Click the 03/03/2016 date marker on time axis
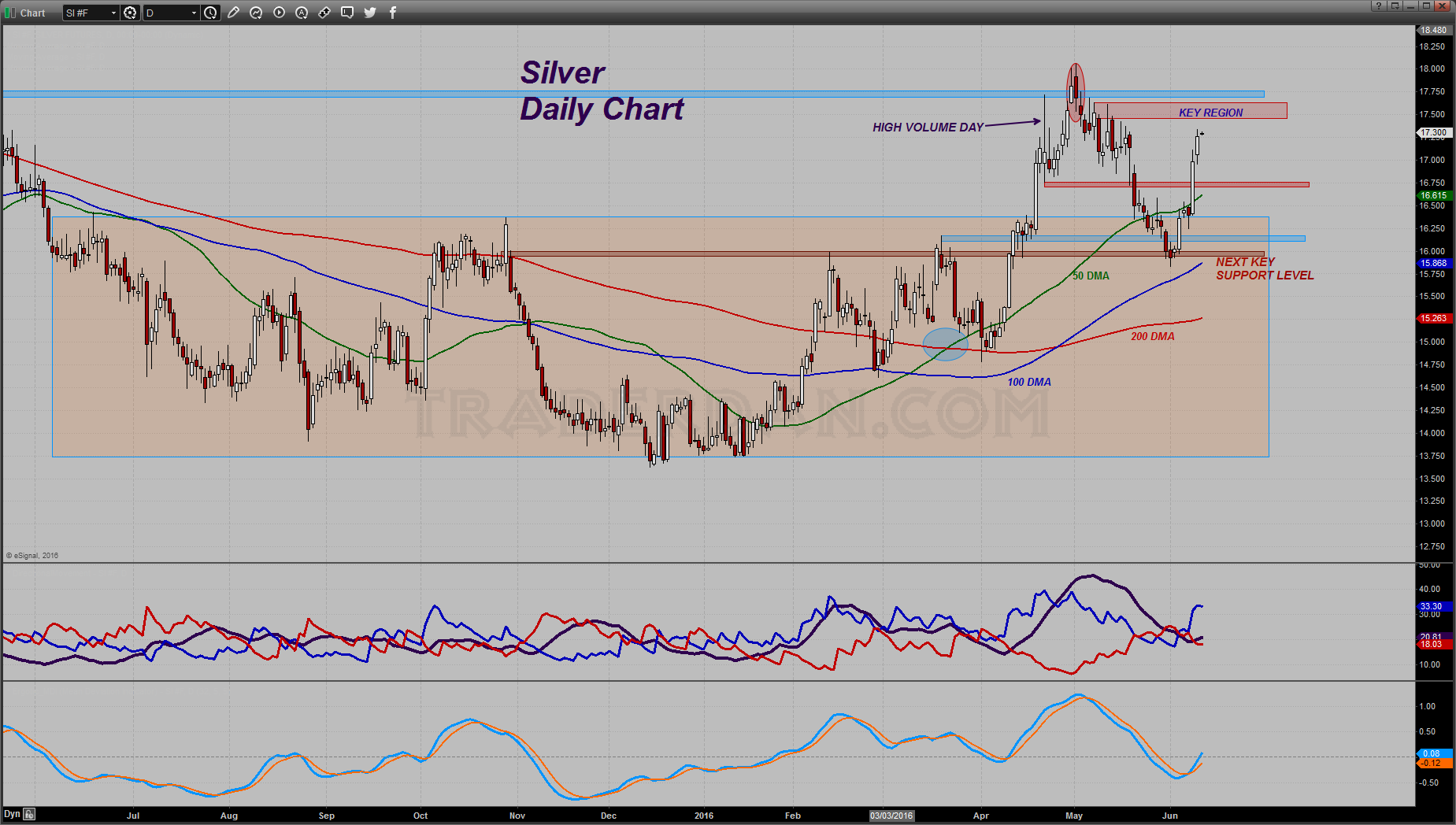The height and width of the screenshot is (825, 1456). tap(891, 816)
